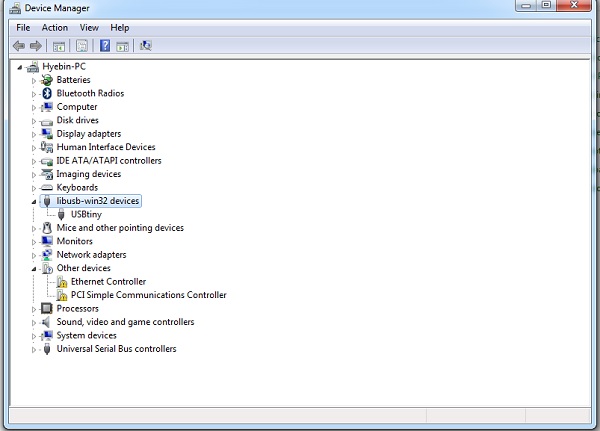Open the View menu
This screenshot has width=600, height=431.
pos(89,28)
